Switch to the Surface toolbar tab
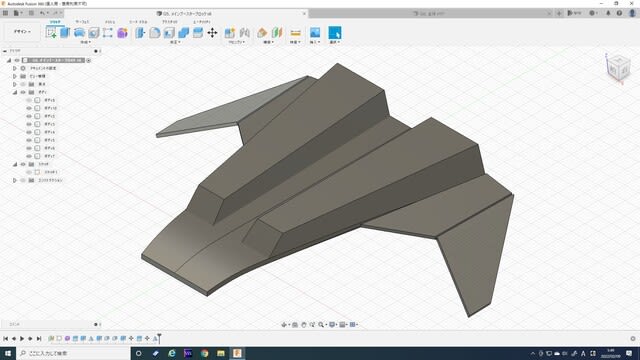 click(x=82, y=22)
